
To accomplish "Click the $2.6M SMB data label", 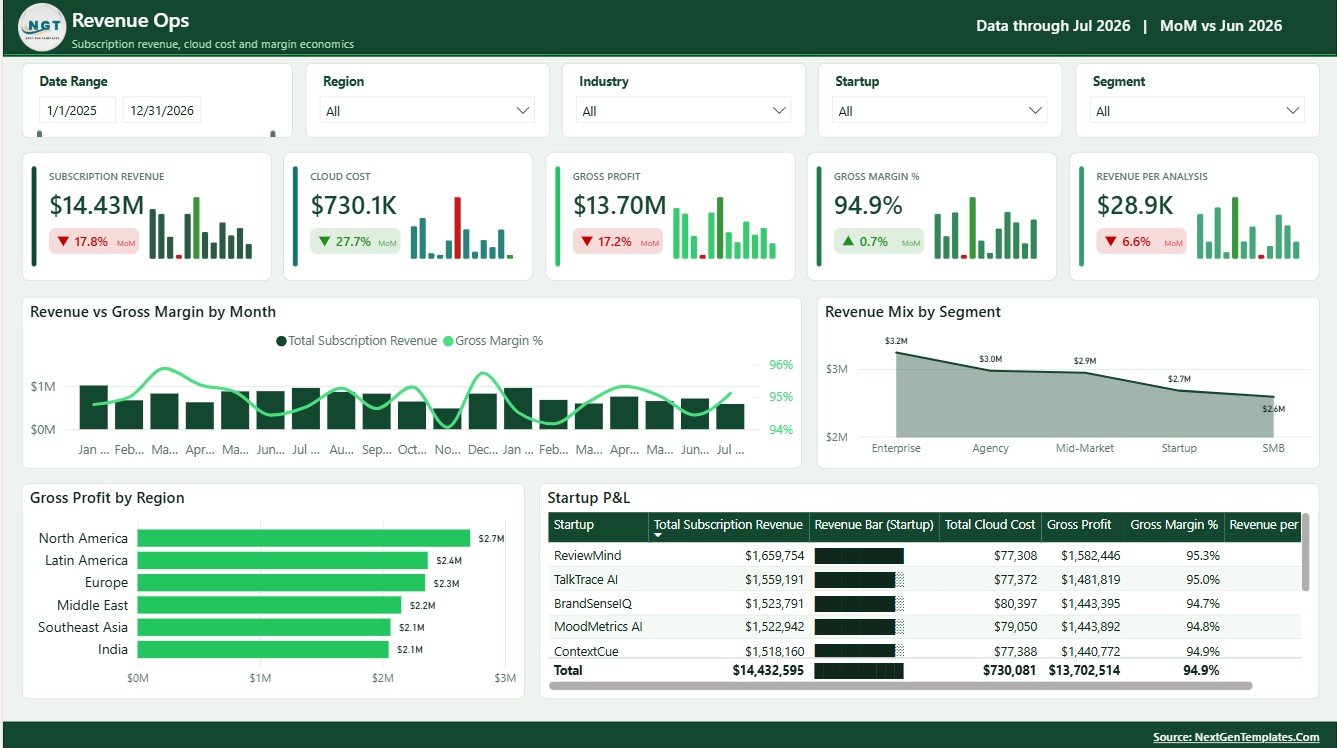I will (1274, 409).
